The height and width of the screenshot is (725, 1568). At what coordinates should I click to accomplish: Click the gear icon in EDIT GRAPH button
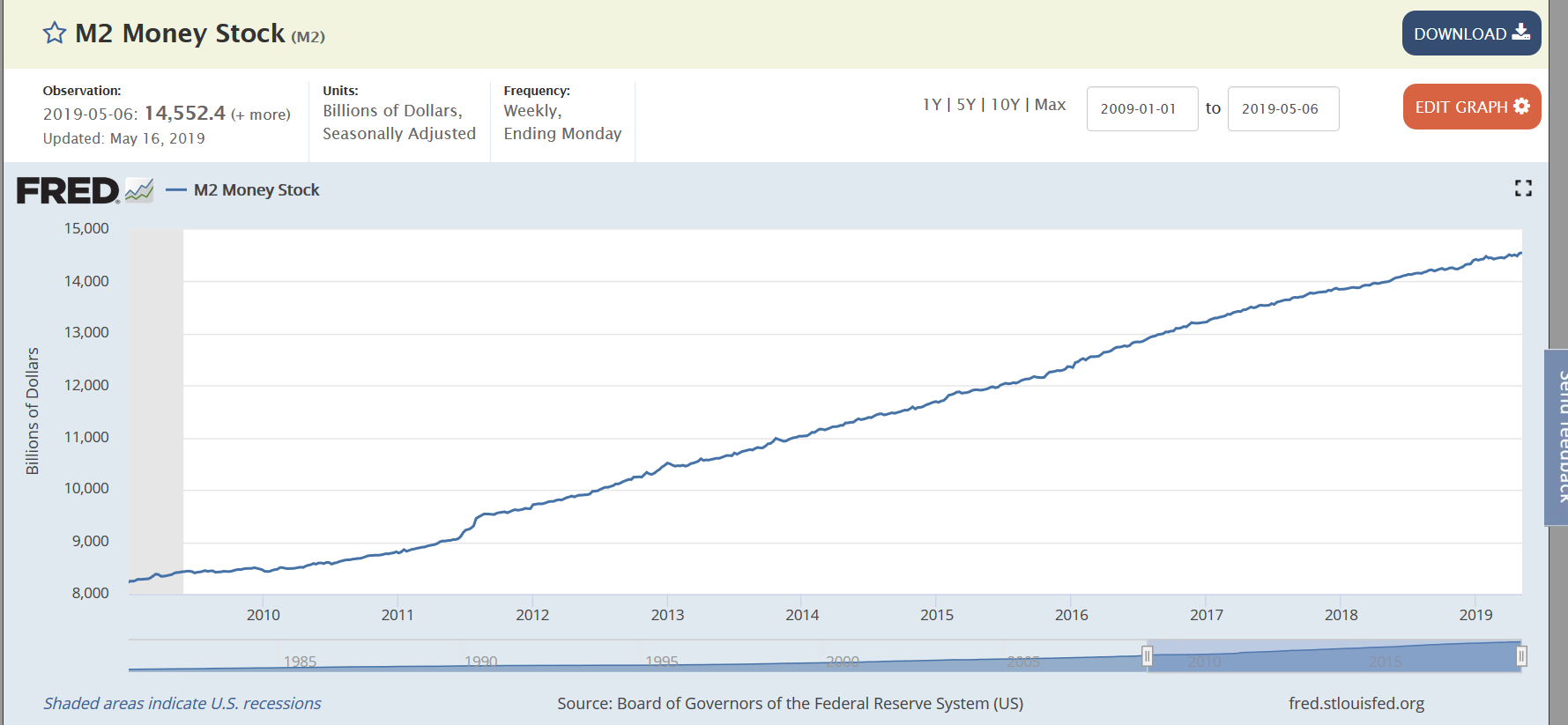tap(1521, 106)
